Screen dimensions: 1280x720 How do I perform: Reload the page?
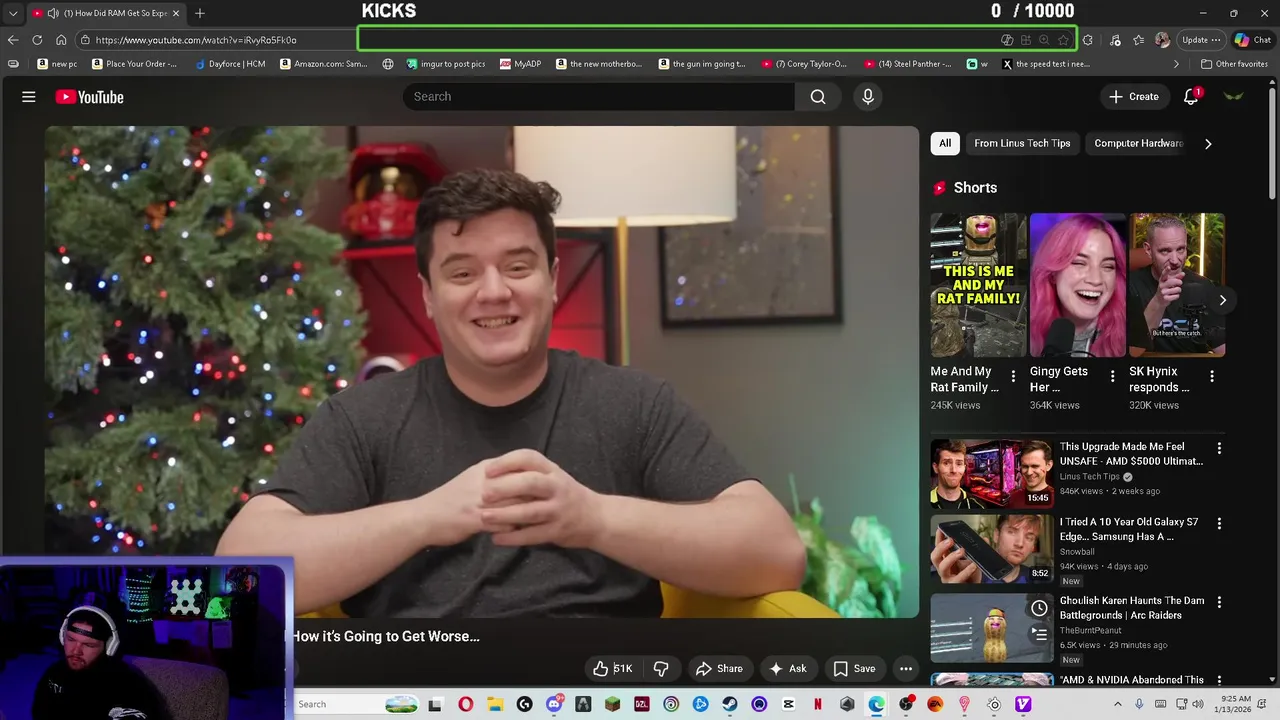(x=37, y=40)
